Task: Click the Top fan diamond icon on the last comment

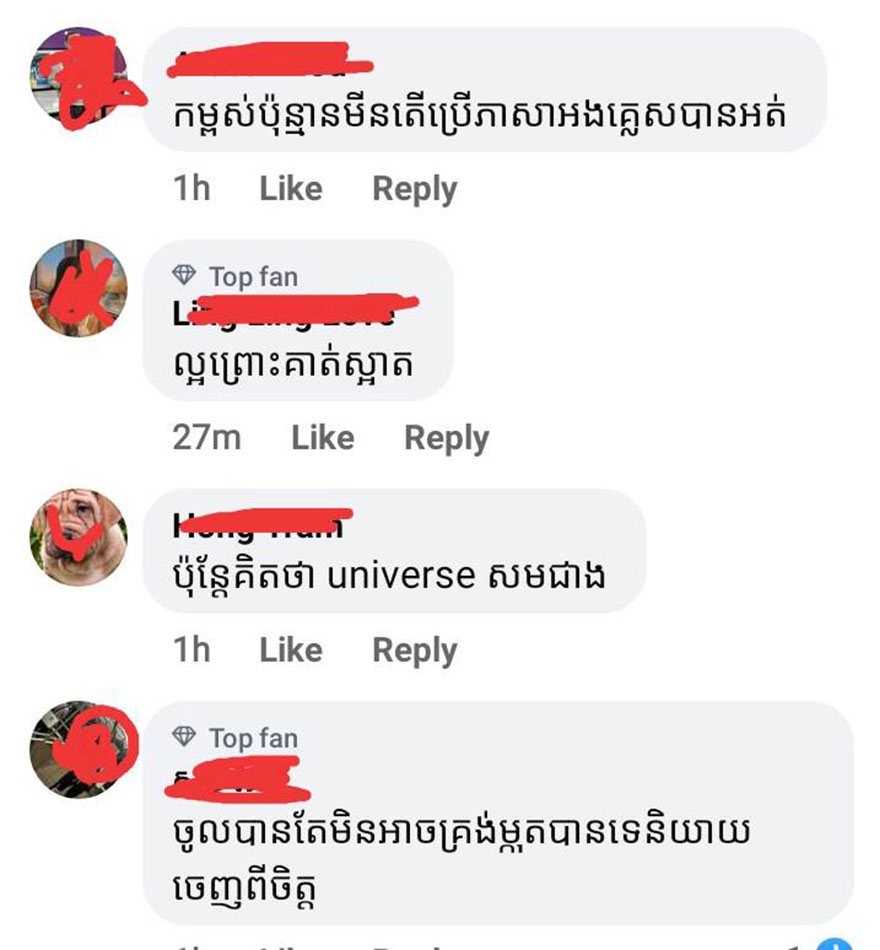Action: pos(184,737)
